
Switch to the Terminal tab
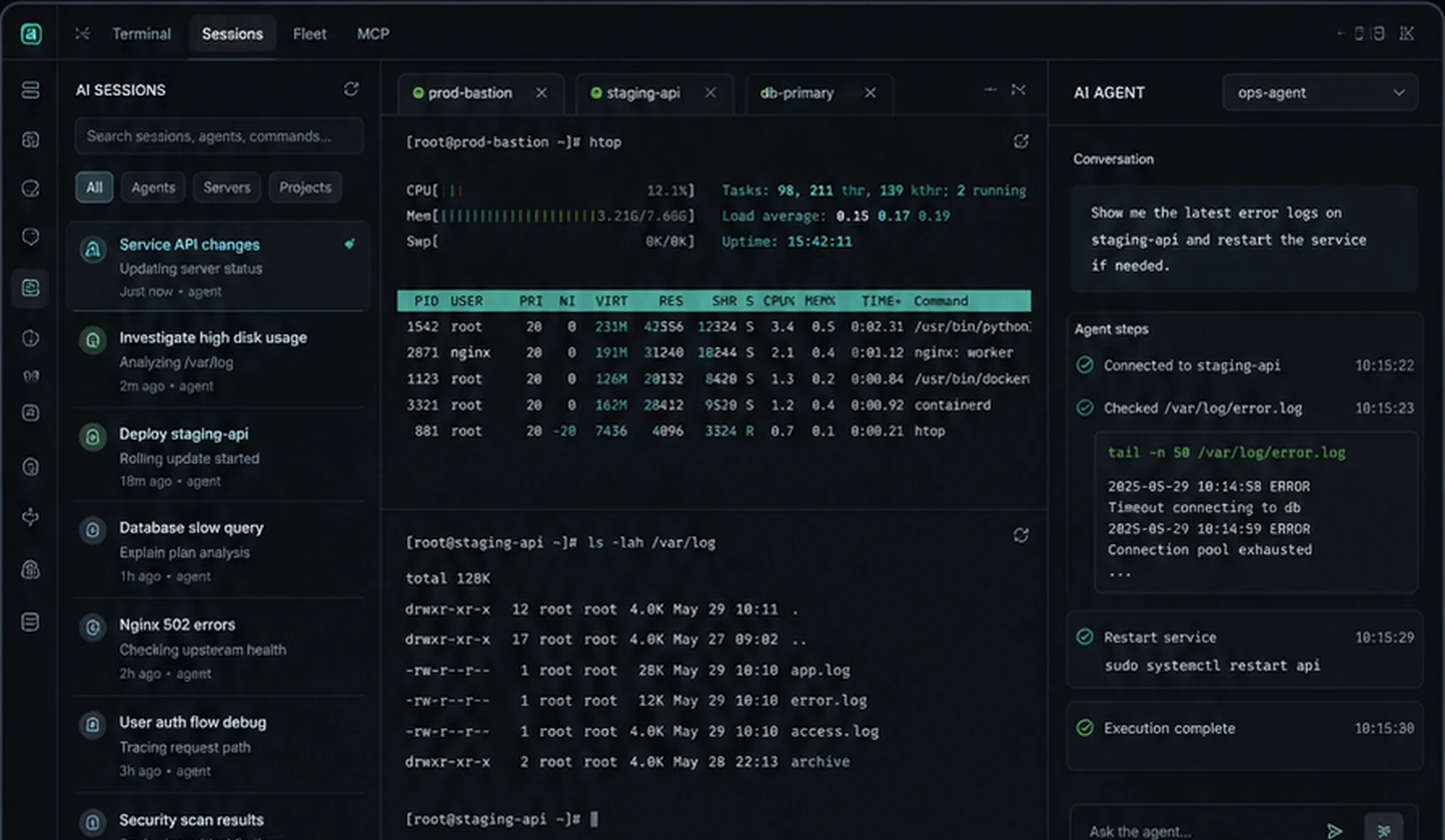pyautogui.click(x=141, y=34)
